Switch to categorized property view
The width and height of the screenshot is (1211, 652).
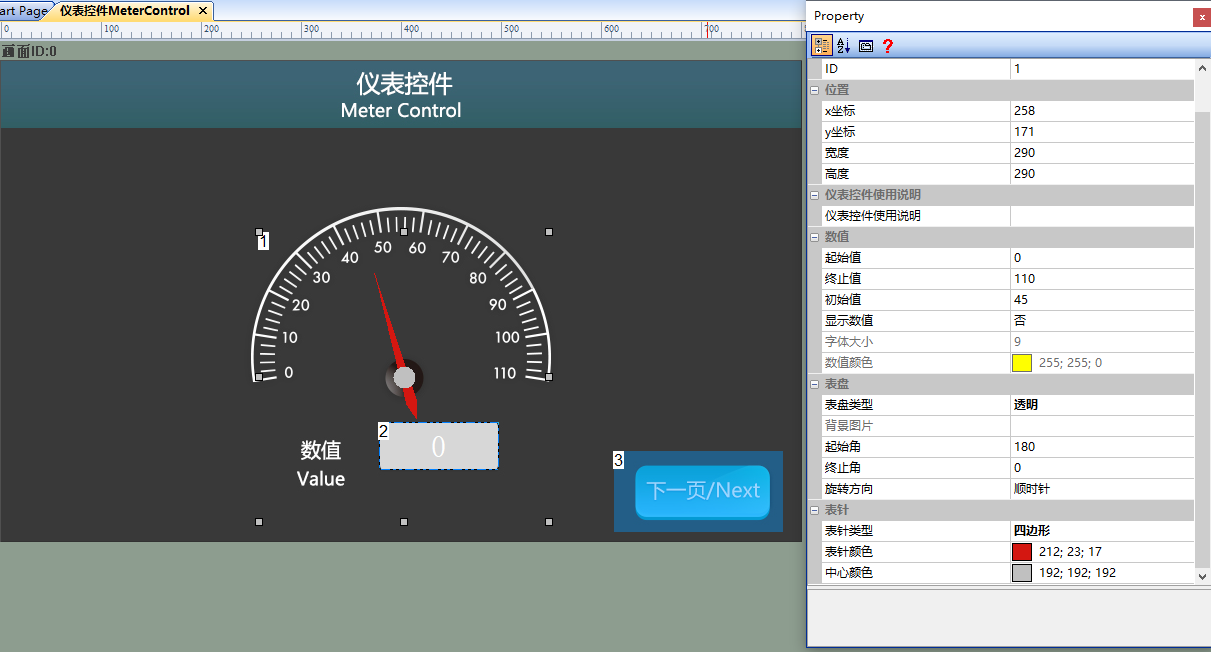coord(822,46)
